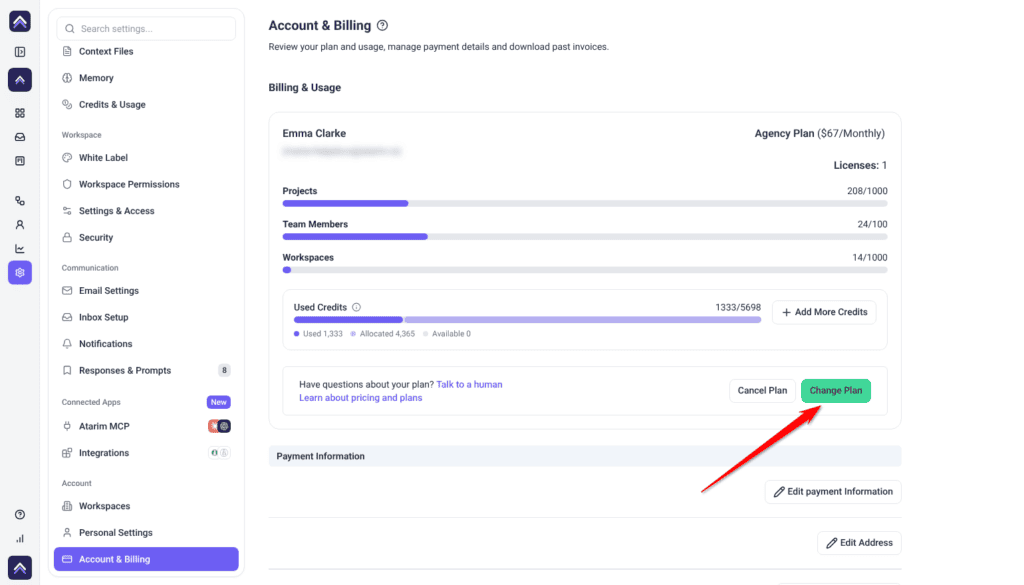Screen dimensions: 1024x585
Task: Toggle the sidebar panel icon at top left
Action: click(20, 52)
